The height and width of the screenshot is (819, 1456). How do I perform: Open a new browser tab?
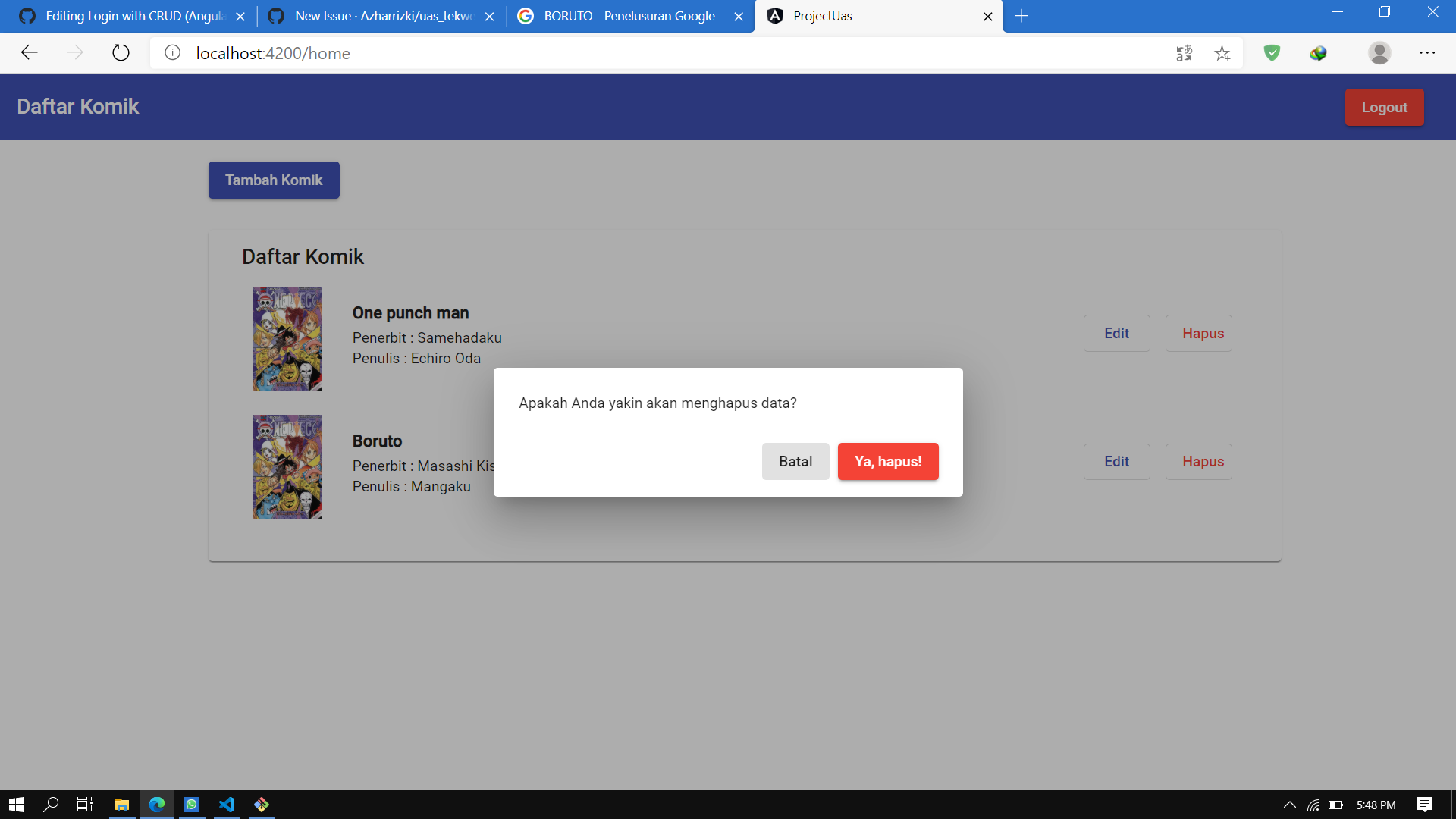tap(1021, 16)
